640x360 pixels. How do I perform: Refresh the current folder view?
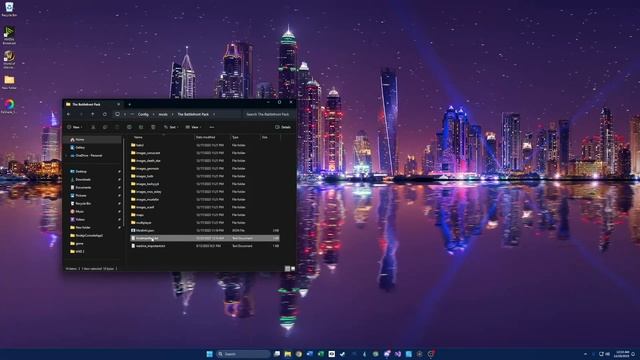point(104,114)
